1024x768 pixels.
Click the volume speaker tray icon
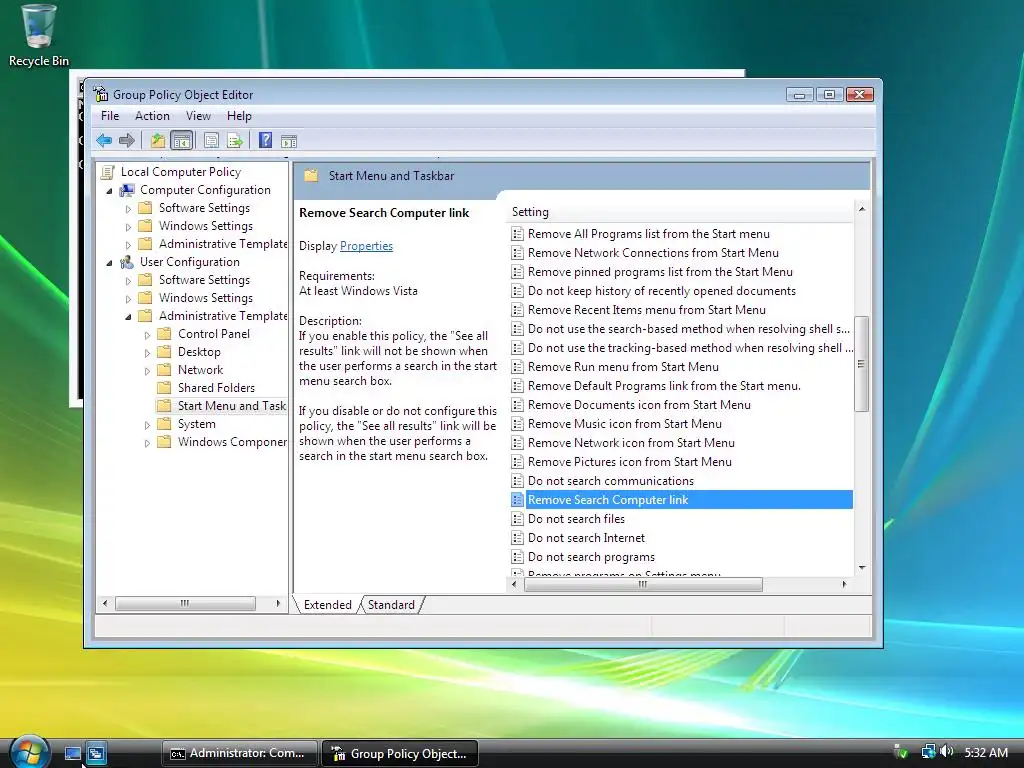click(946, 752)
